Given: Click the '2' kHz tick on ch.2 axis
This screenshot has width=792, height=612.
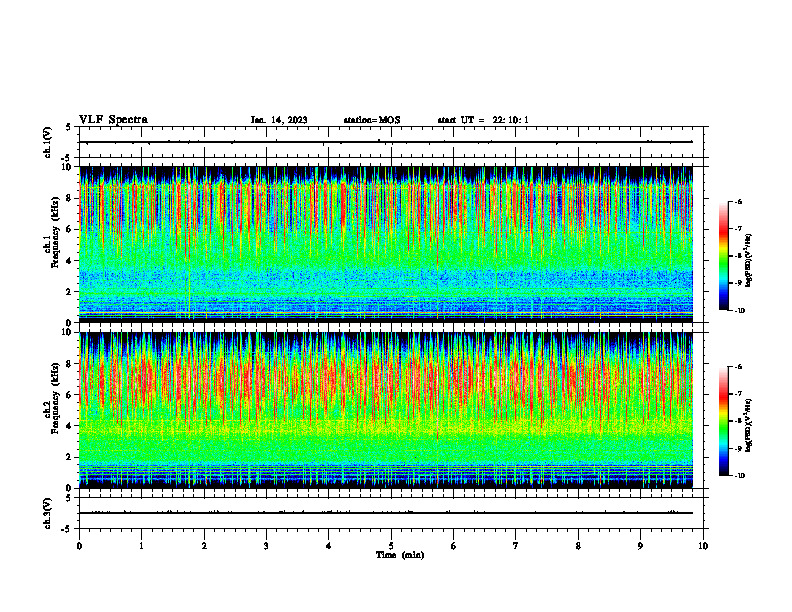Looking at the screenshot, I should pos(70,457).
